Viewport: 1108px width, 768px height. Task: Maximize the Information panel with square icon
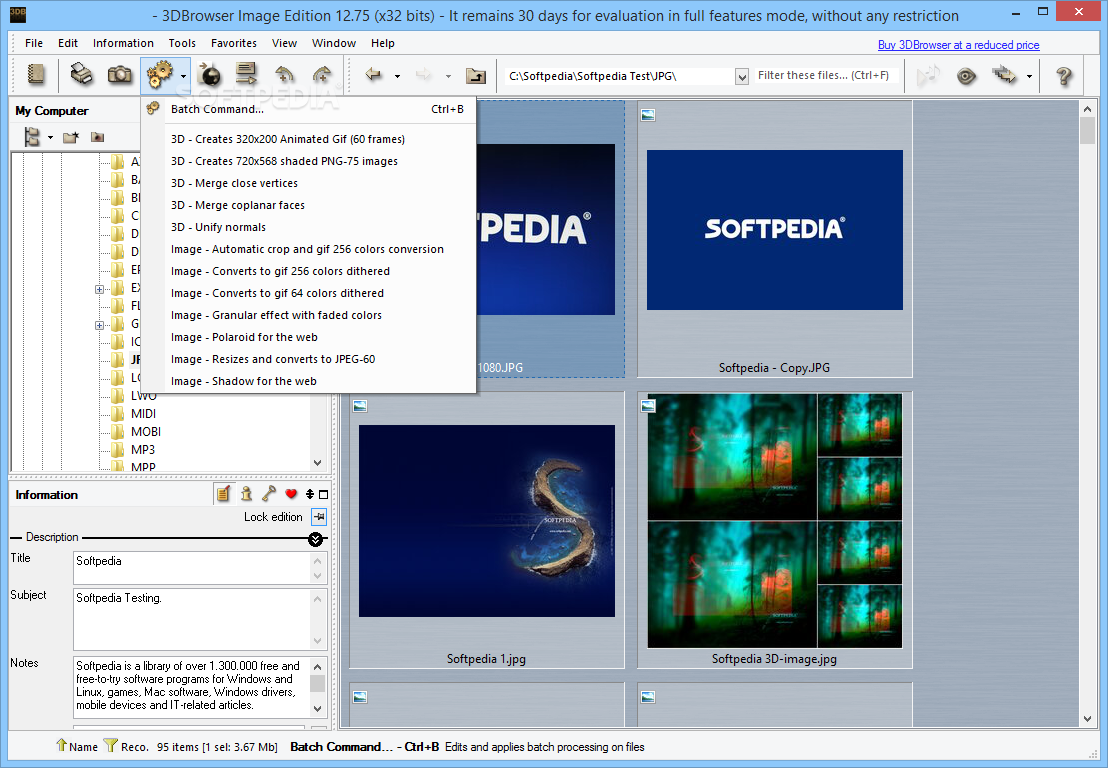click(x=323, y=495)
